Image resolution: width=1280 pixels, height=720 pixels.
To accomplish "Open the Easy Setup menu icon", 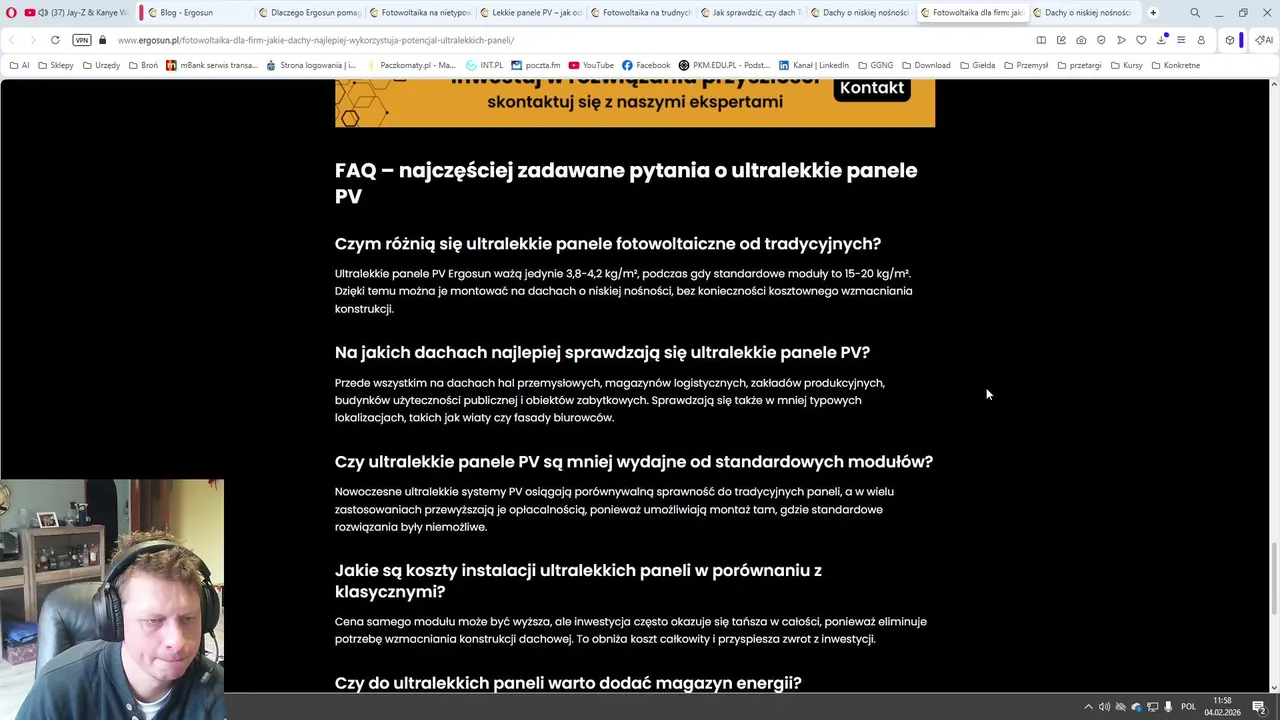I will click(x=1181, y=40).
